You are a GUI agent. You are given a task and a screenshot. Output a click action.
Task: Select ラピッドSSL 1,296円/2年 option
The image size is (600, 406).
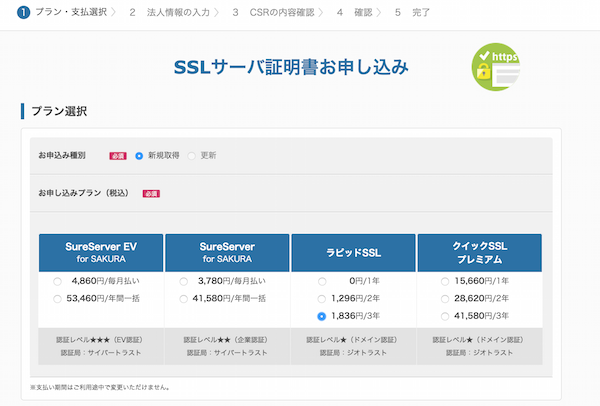pyautogui.click(x=322, y=299)
